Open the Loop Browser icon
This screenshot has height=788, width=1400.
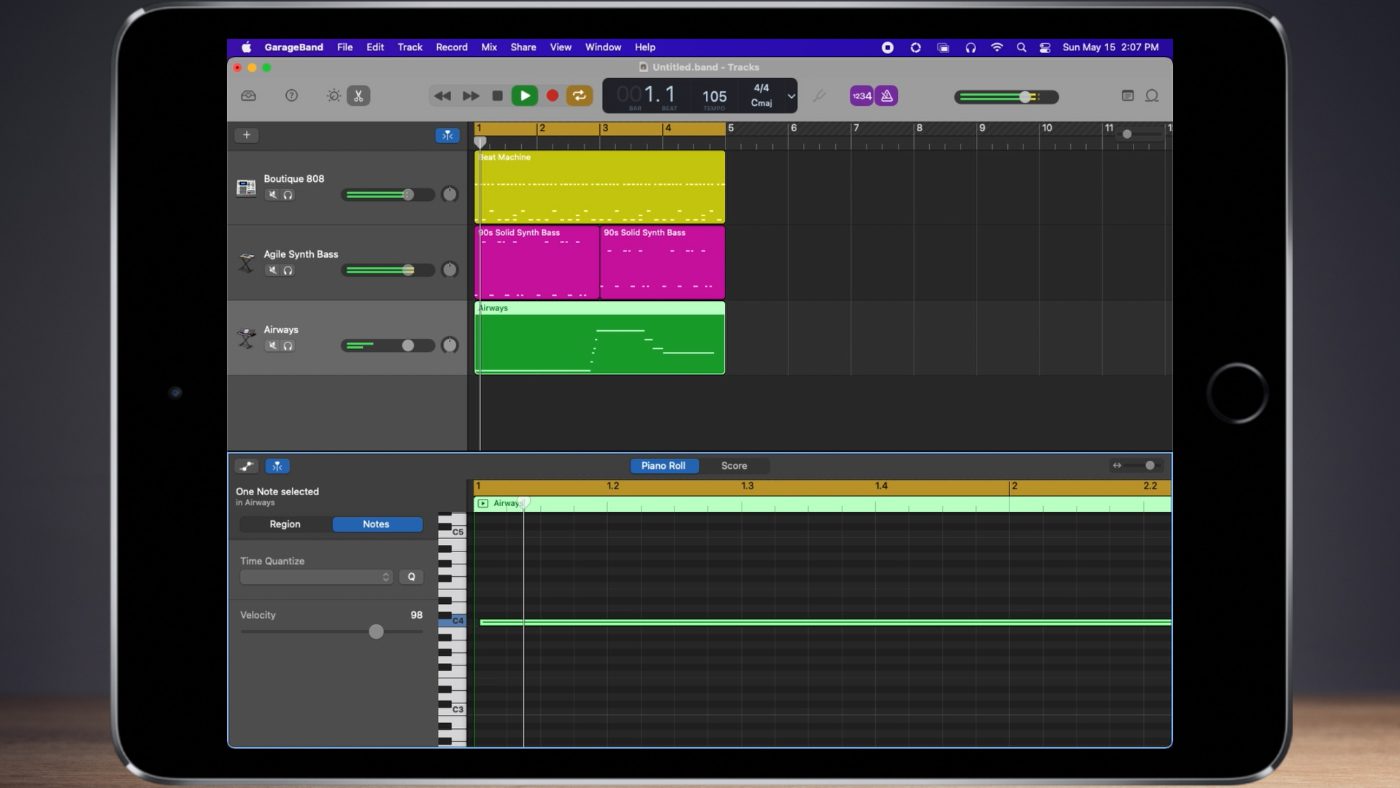(x=1151, y=96)
